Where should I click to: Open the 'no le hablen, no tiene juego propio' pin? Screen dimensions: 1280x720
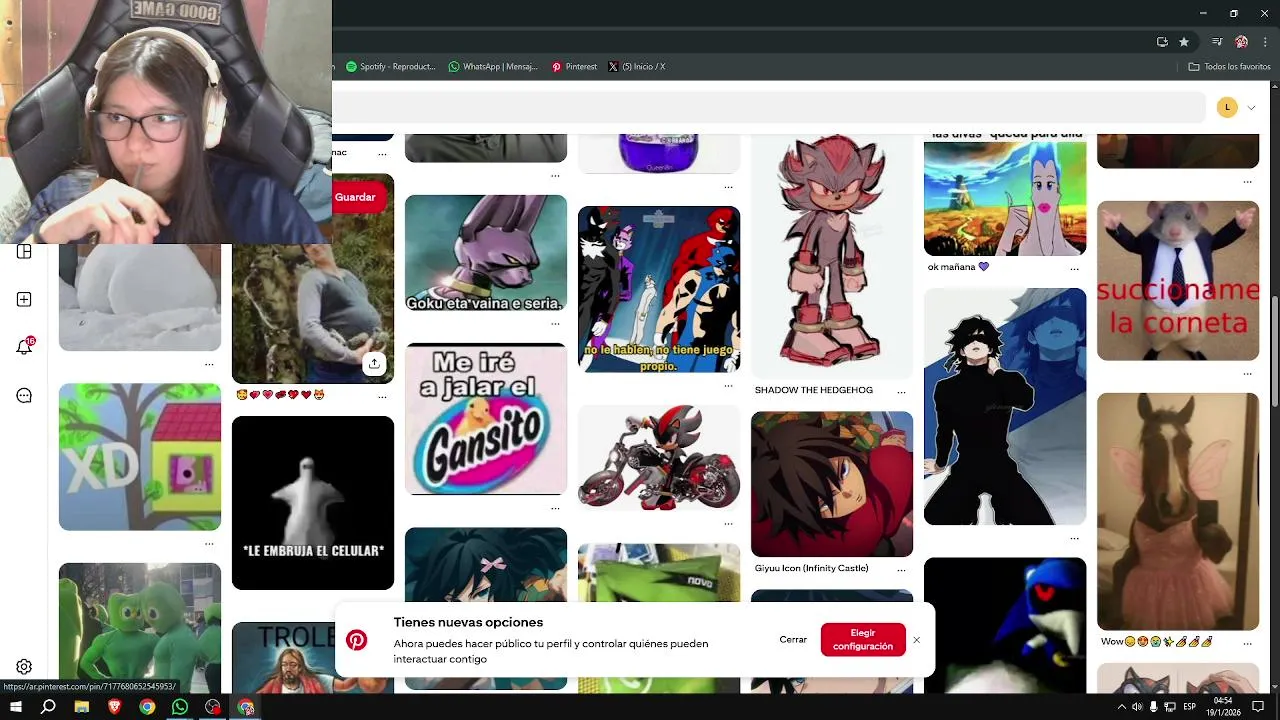(x=659, y=289)
